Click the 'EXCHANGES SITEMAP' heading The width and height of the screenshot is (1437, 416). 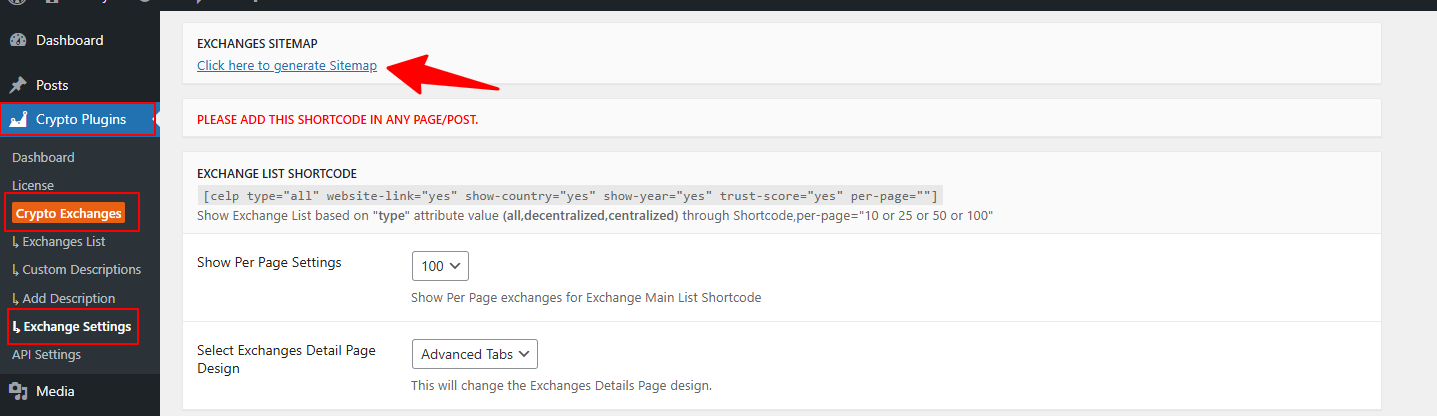pyautogui.click(x=257, y=44)
